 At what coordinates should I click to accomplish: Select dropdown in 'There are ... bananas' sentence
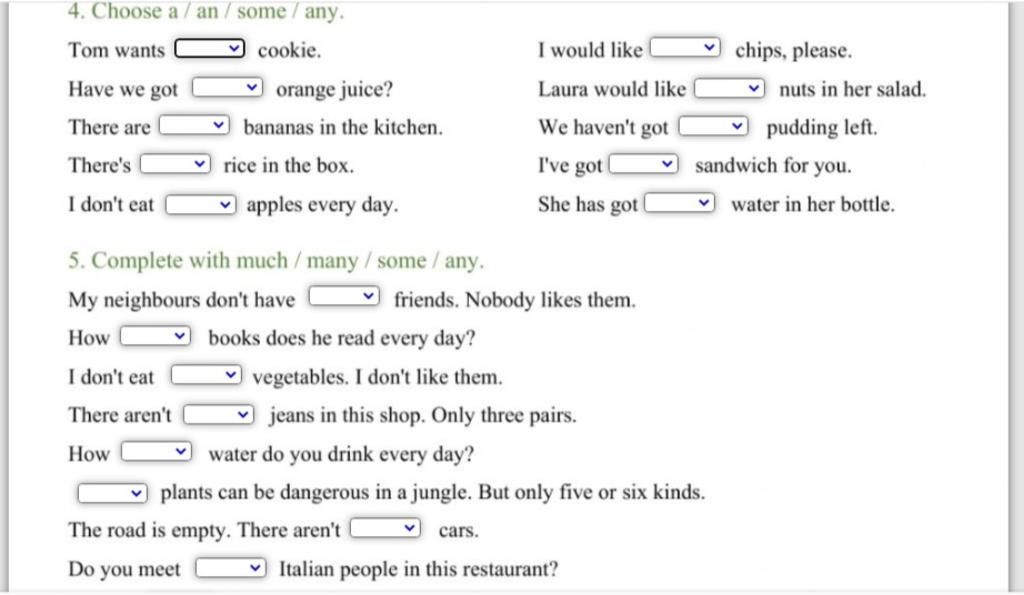coord(195,125)
